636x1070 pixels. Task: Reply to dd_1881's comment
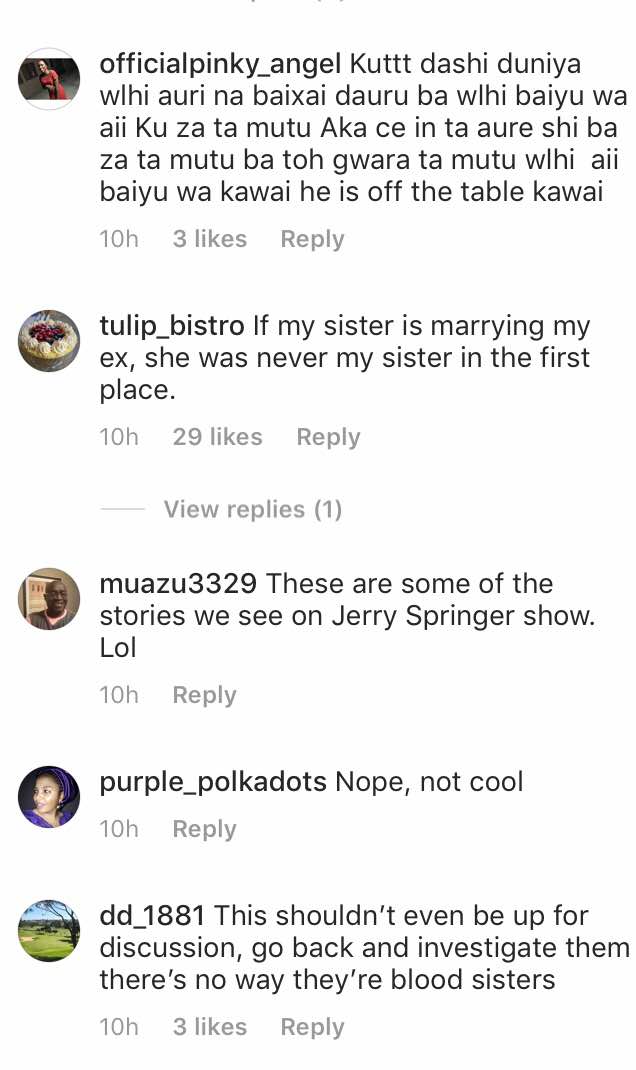(x=312, y=1028)
